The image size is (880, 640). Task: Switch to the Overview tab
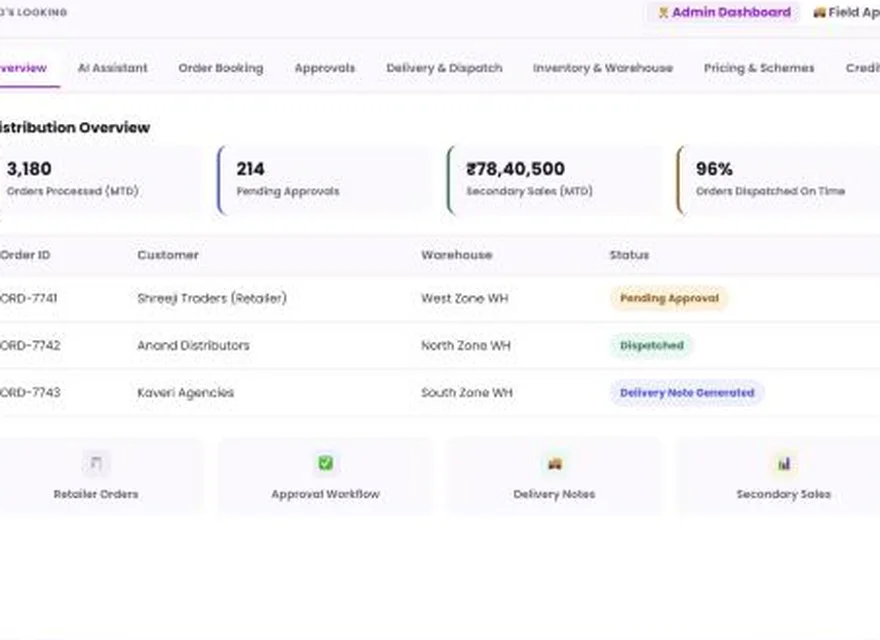(x=24, y=68)
